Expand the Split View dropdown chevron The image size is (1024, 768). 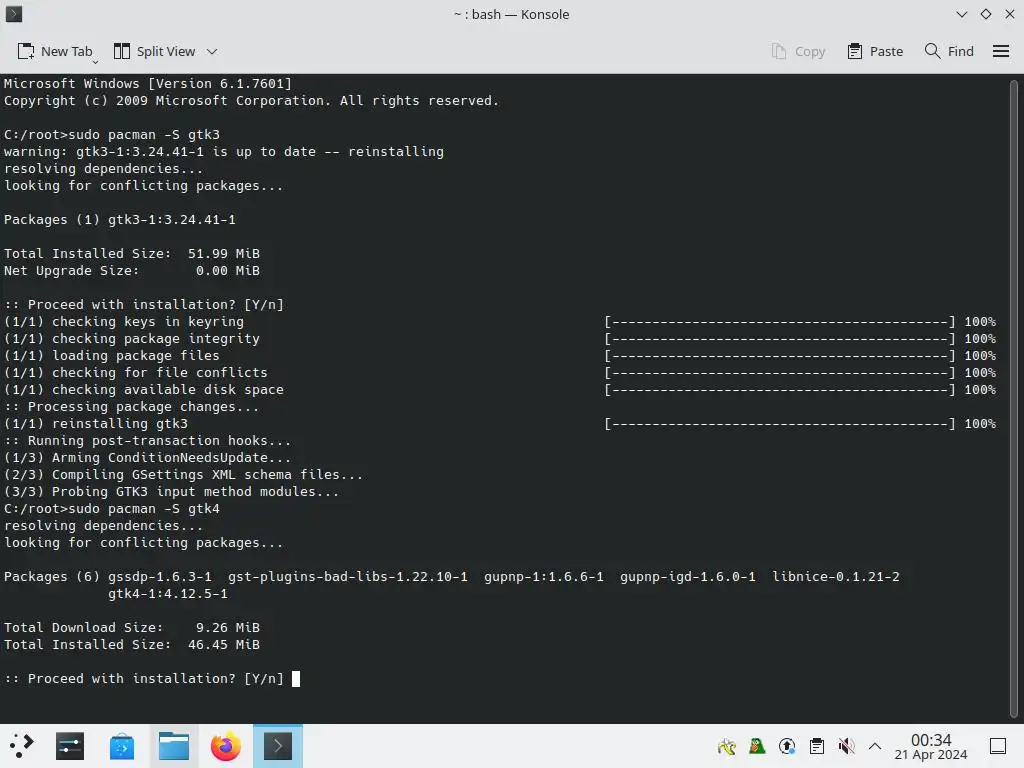(212, 52)
